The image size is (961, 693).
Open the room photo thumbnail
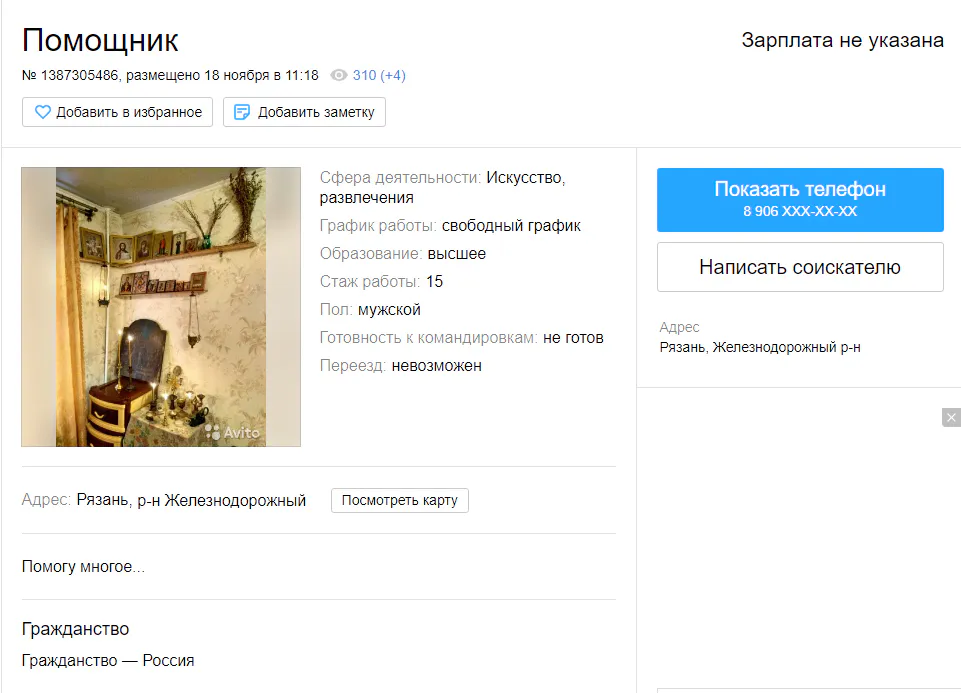pos(161,307)
